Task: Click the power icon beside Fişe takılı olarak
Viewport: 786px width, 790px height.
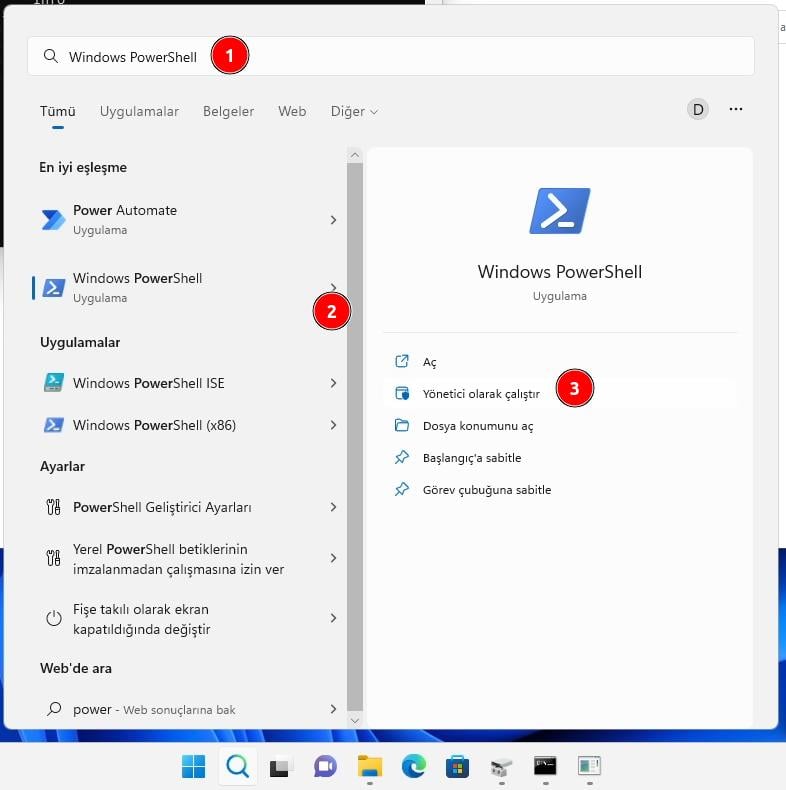Action: pyautogui.click(x=53, y=618)
